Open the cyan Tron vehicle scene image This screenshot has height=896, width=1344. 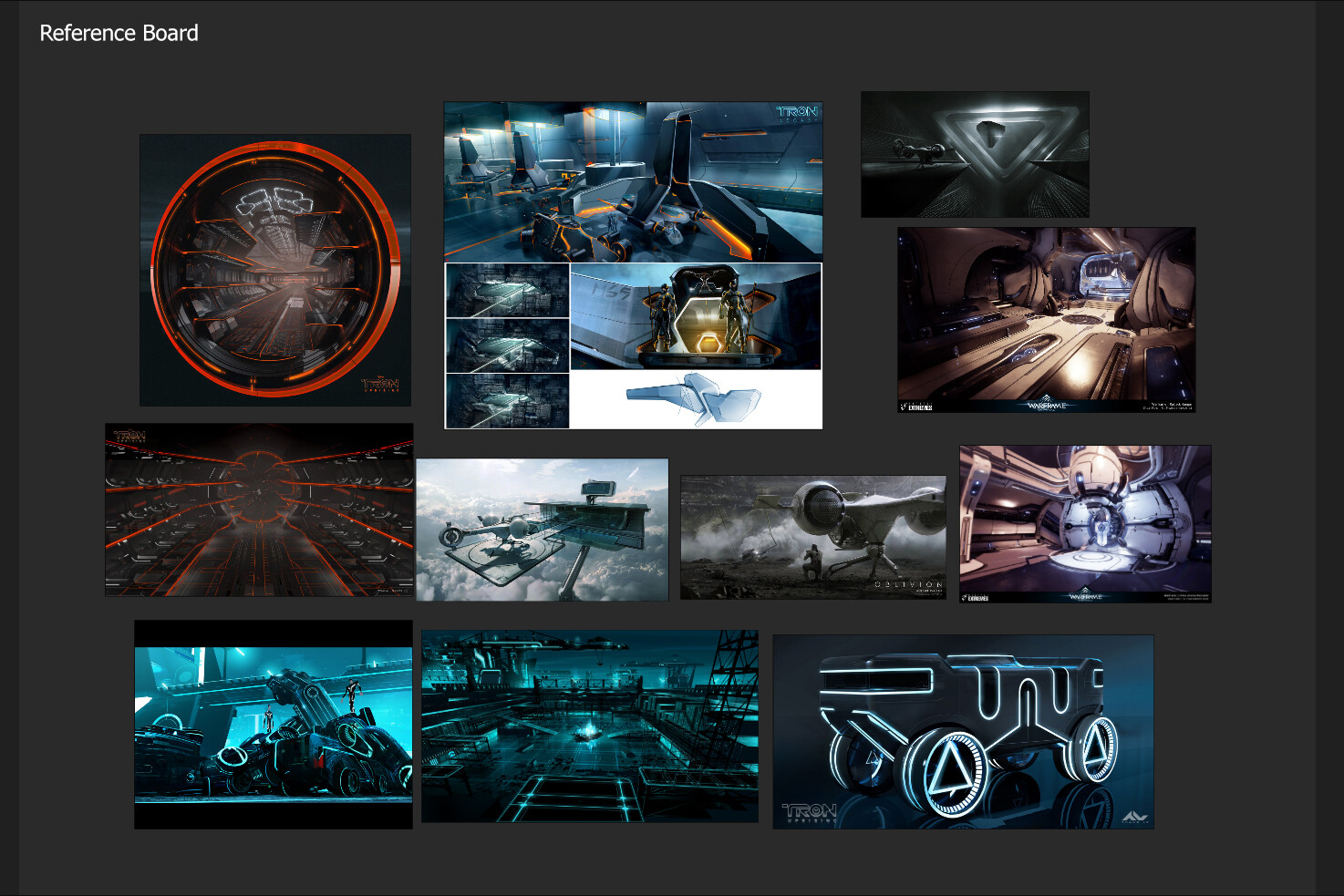tap(274, 725)
